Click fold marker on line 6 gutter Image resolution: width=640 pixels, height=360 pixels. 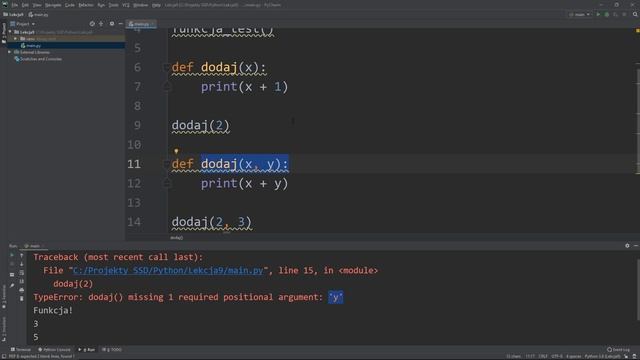click(166, 67)
